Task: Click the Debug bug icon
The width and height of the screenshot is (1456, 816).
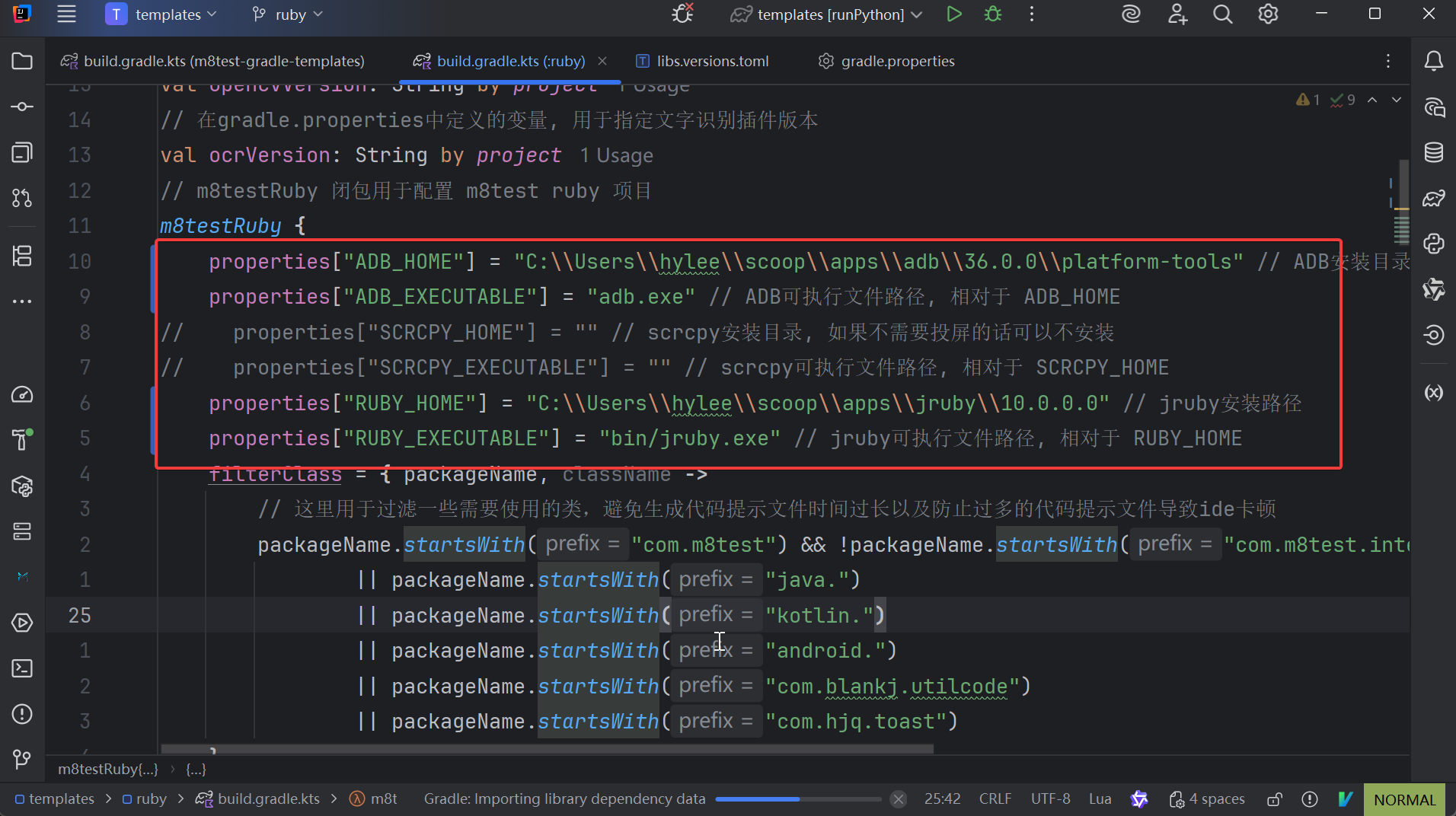Action: pyautogui.click(x=993, y=14)
